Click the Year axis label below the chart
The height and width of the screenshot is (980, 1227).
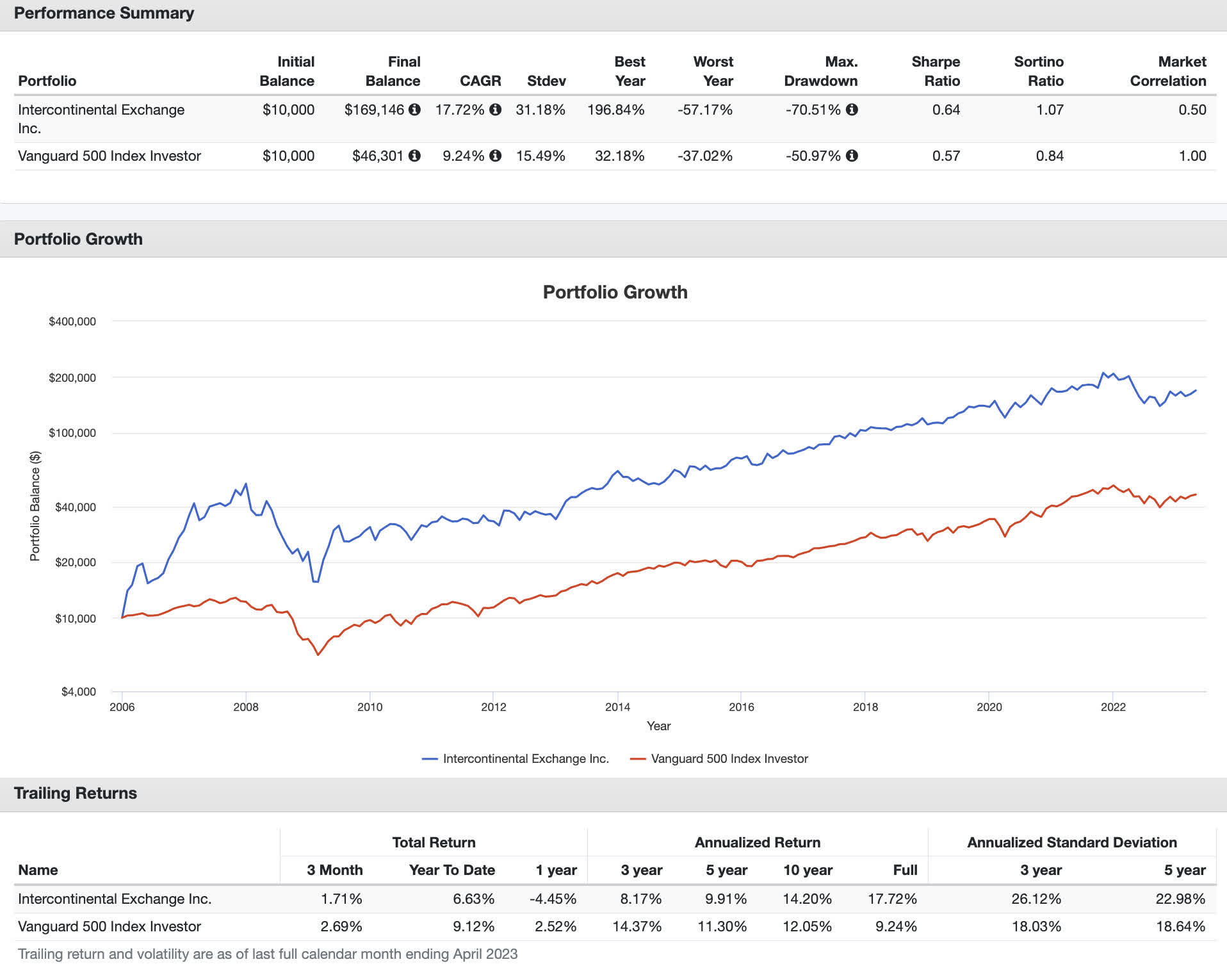tap(658, 726)
